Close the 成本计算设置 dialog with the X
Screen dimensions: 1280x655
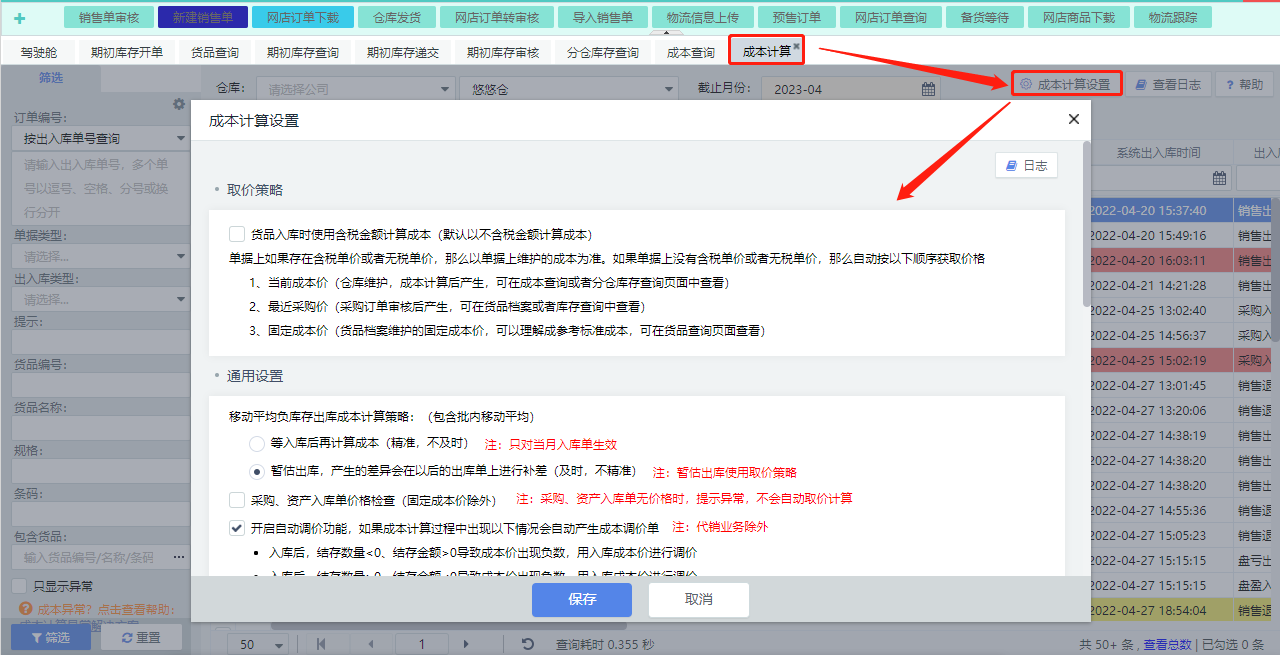(1074, 119)
